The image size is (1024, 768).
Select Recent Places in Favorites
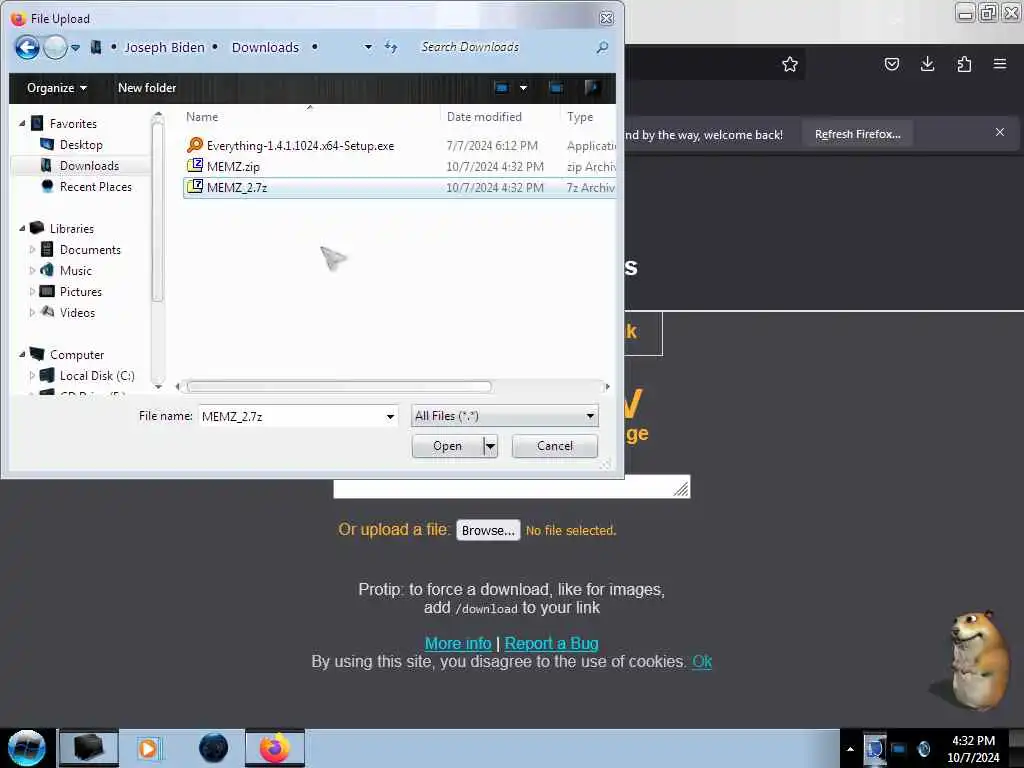pos(95,187)
